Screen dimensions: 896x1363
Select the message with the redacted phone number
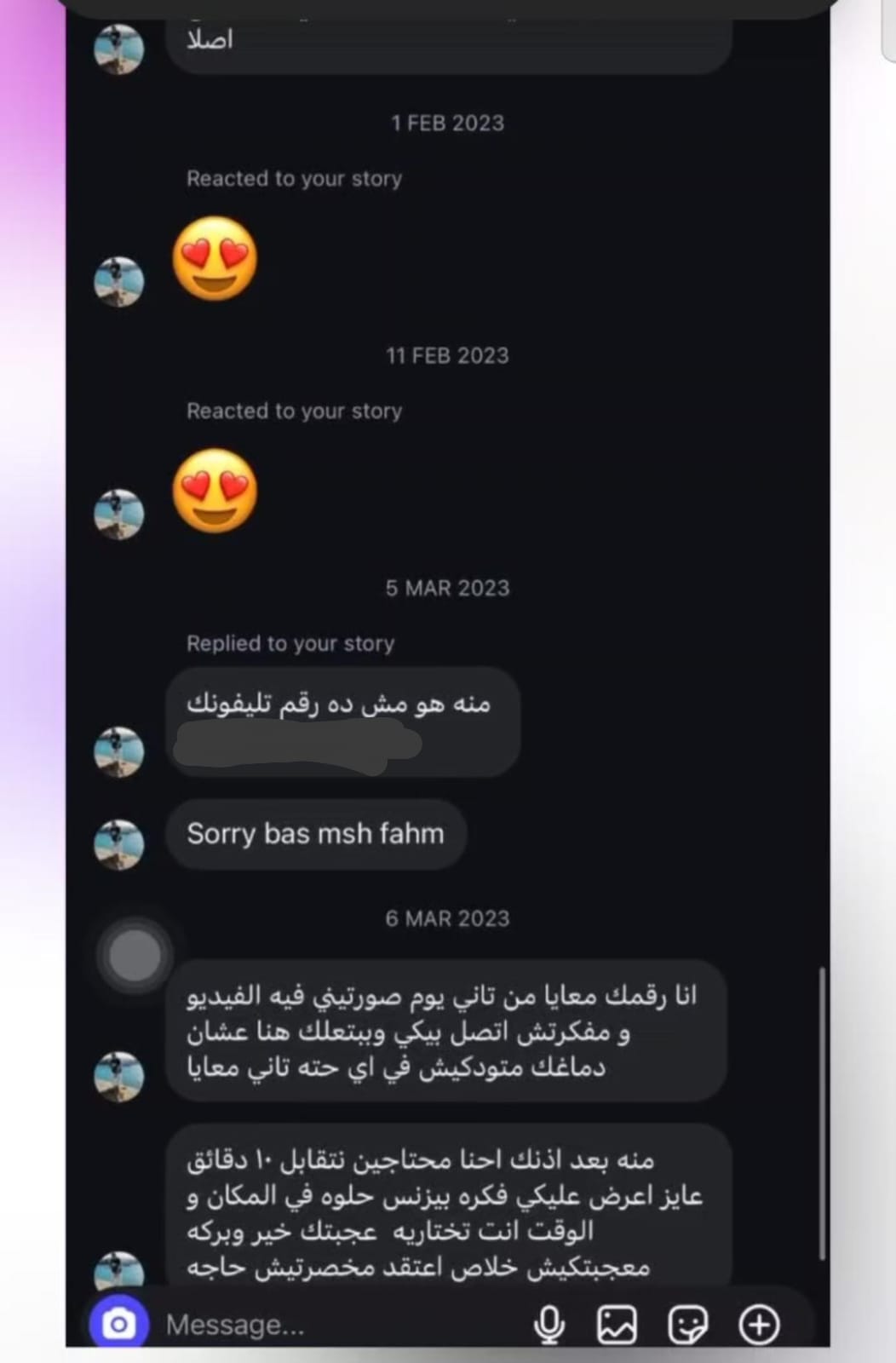tap(342, 722)
